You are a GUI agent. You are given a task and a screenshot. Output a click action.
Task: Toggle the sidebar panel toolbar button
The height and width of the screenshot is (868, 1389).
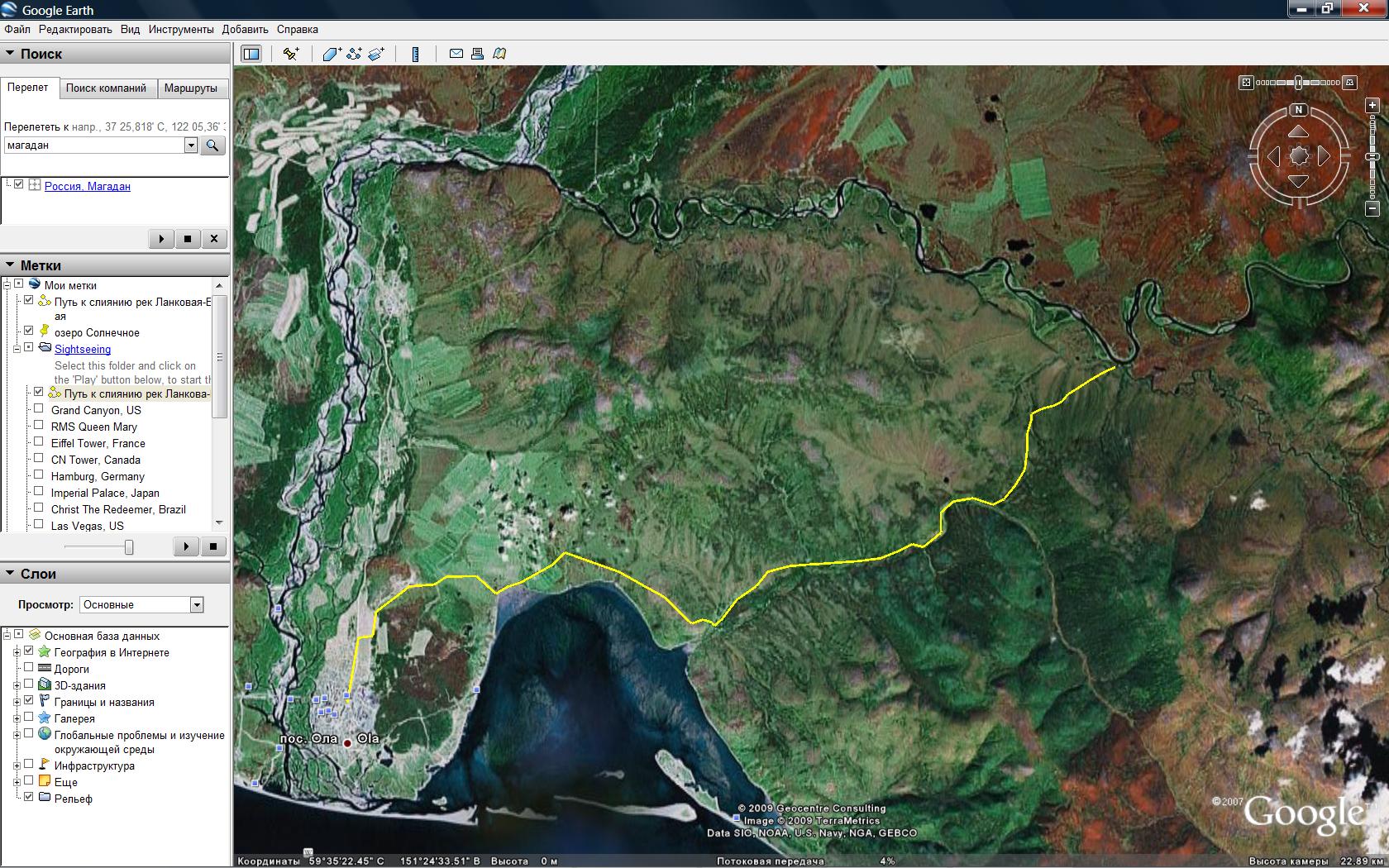(251, 54)
